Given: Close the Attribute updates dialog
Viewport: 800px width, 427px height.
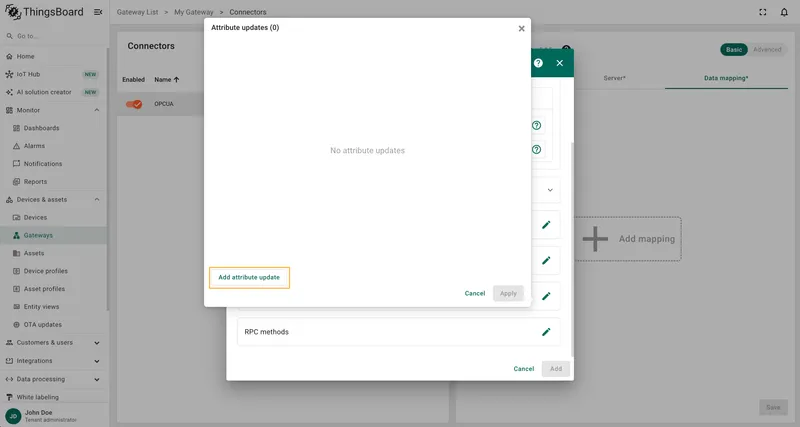Looking at the screenshot, I should pos(521,29).
